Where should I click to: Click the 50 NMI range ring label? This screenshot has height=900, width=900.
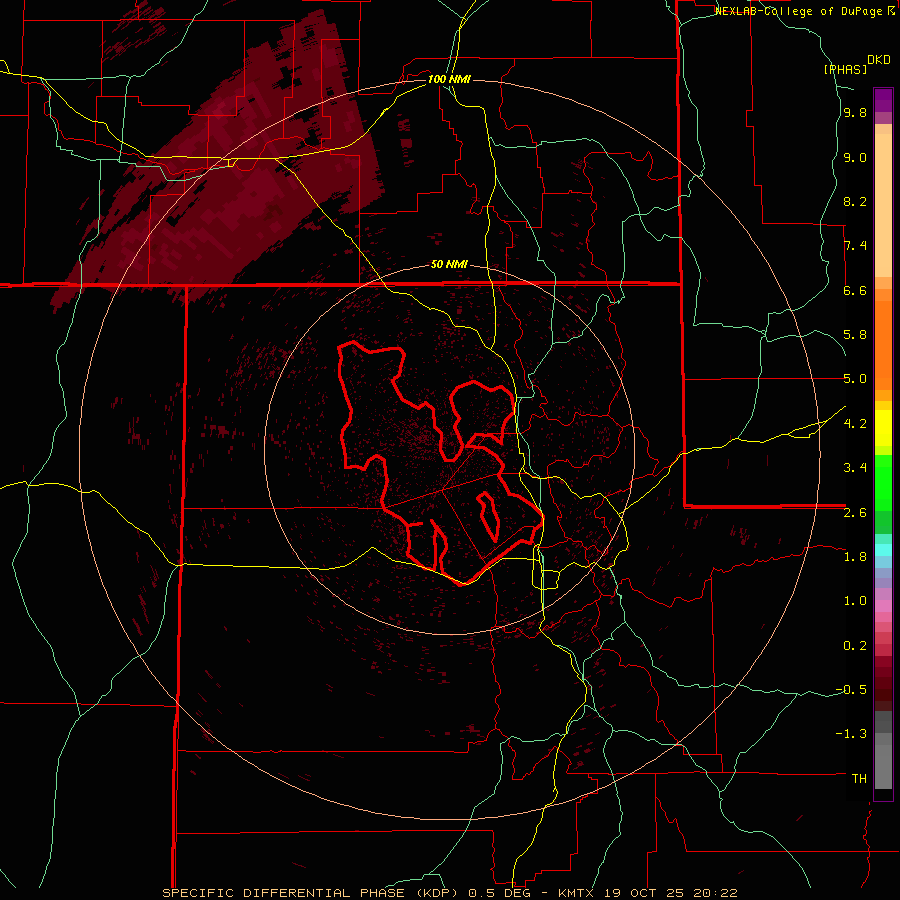coord(449,265)
